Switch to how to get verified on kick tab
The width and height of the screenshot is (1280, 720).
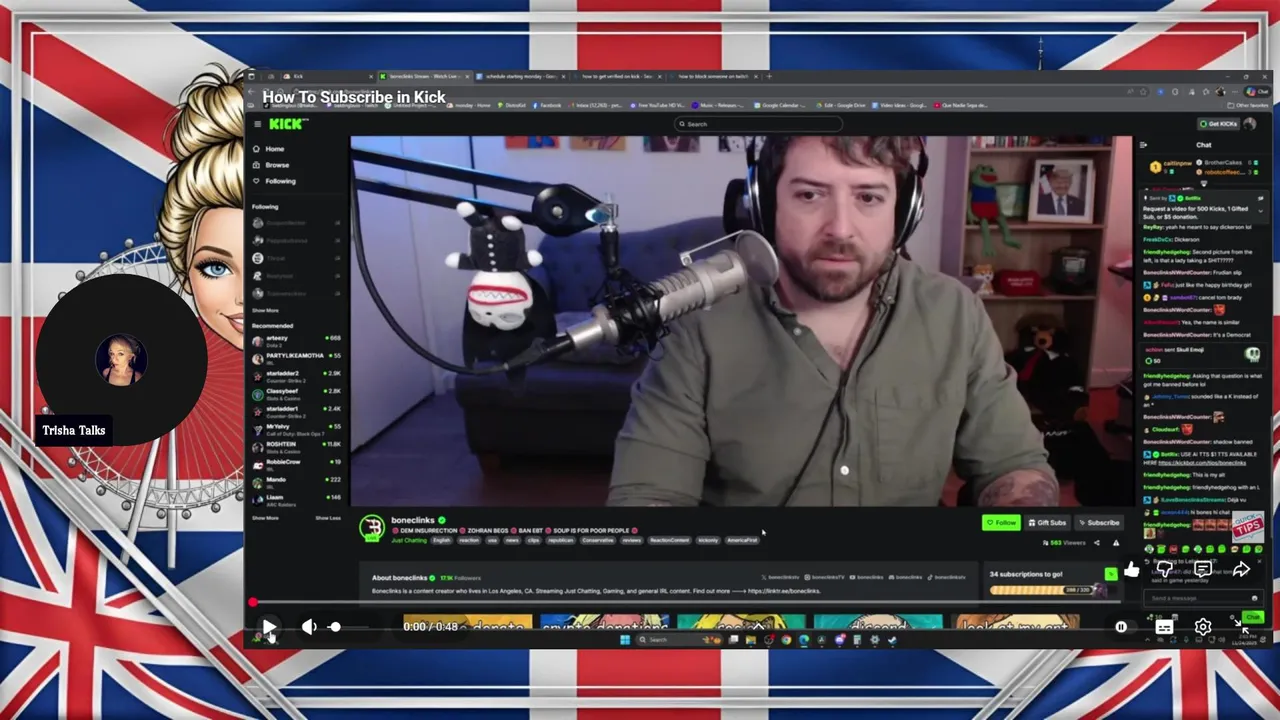click(x=615, y=76)
